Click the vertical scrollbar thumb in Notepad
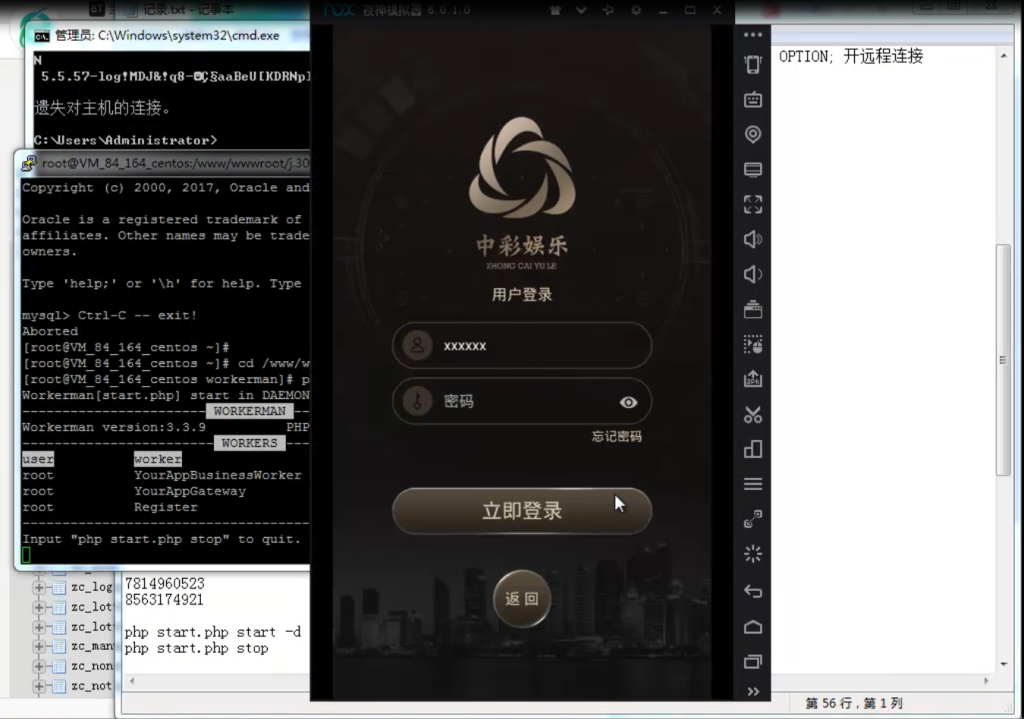The image size is (1024, 719). [x=1002, y=360]
